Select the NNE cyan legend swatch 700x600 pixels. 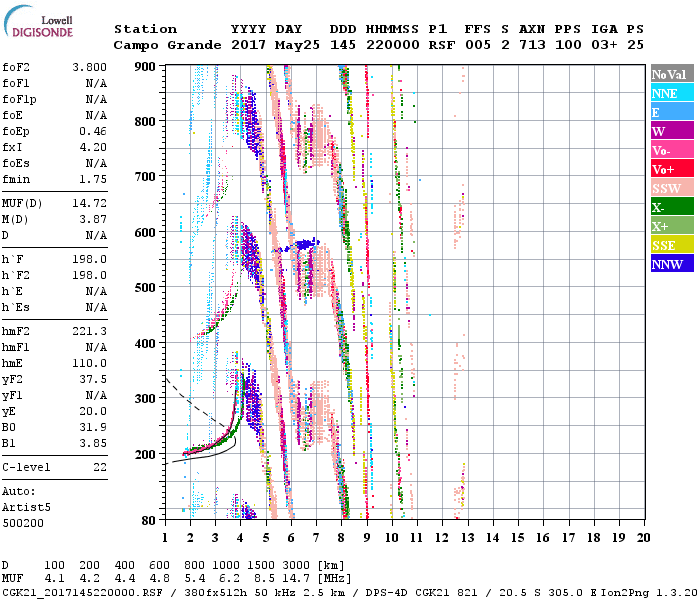point(672,93)
